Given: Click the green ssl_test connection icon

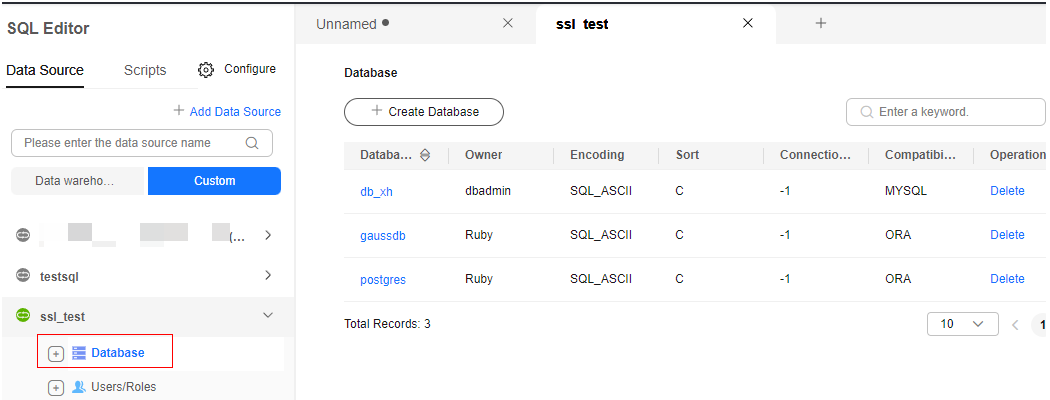Looking at the screenshot, I should click(23, 315).
